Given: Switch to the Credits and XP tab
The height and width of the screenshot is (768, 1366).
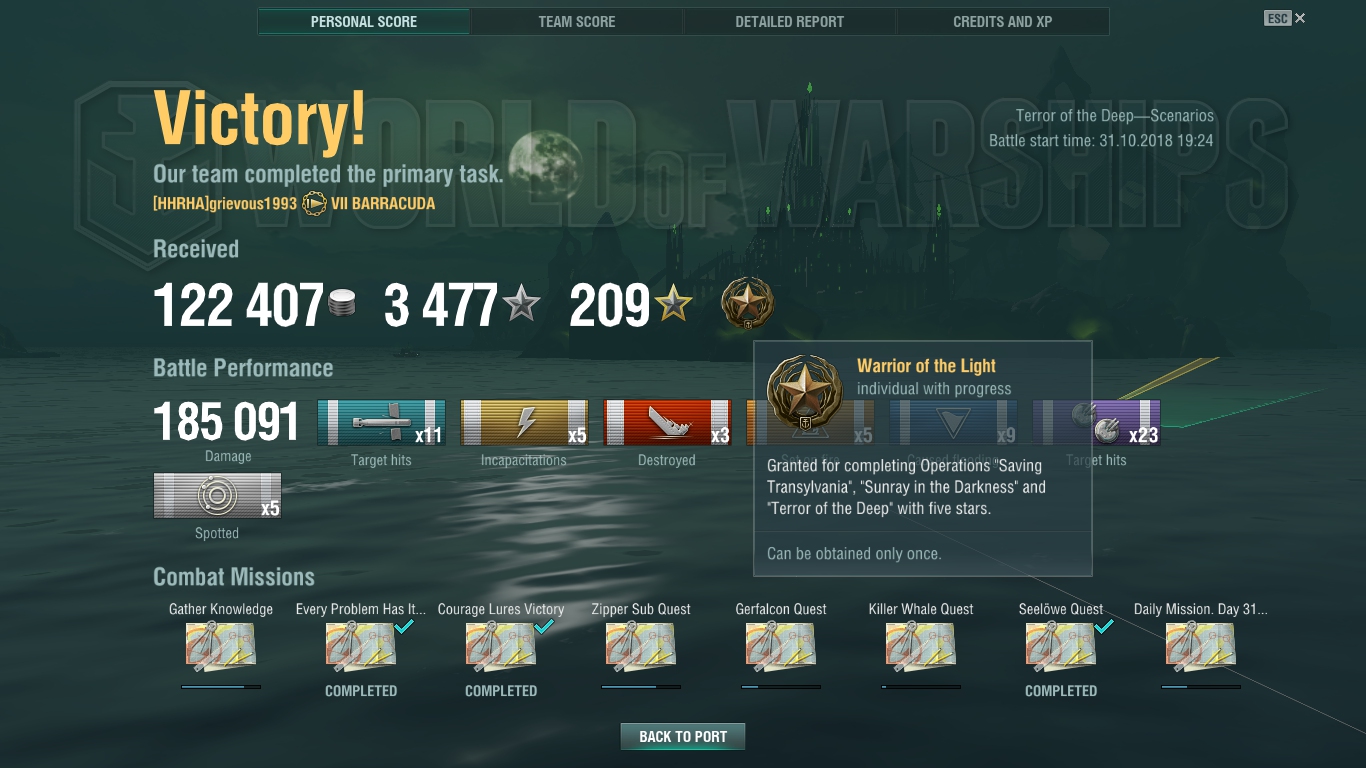Looking at the screenshot, I should (1003, 21).
